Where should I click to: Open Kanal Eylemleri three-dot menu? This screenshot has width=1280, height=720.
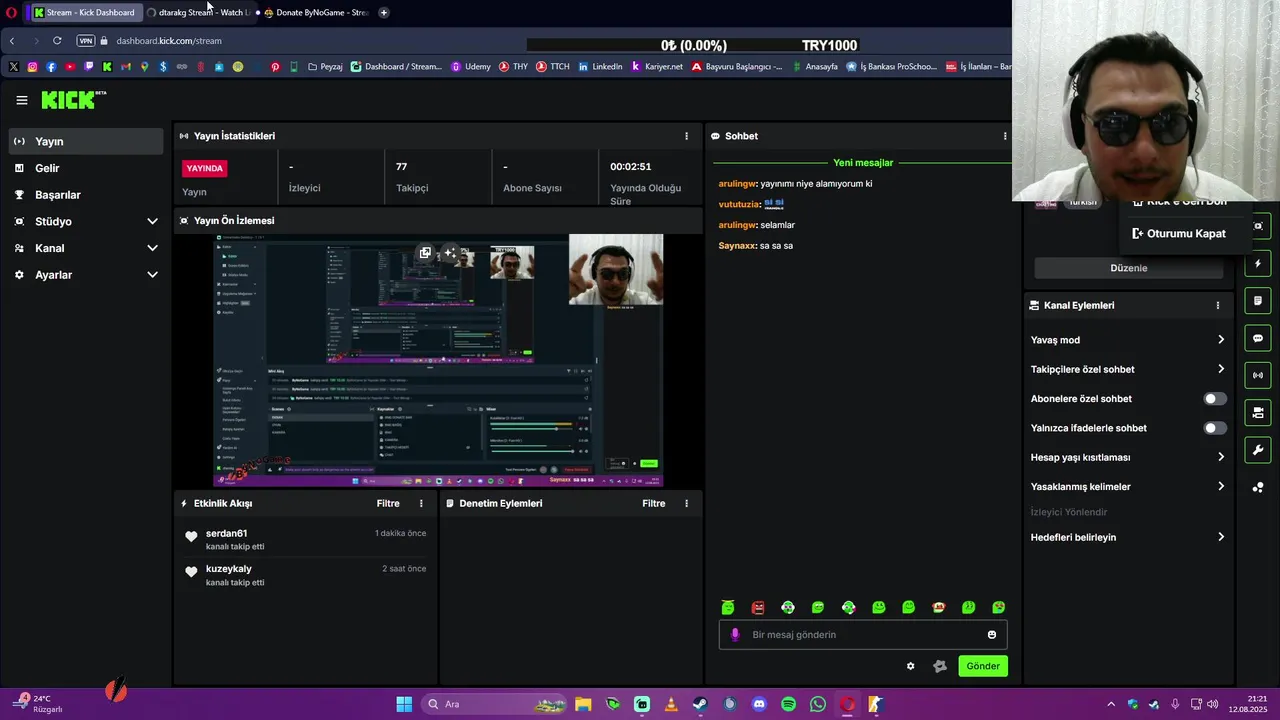tap(1218, 305)
